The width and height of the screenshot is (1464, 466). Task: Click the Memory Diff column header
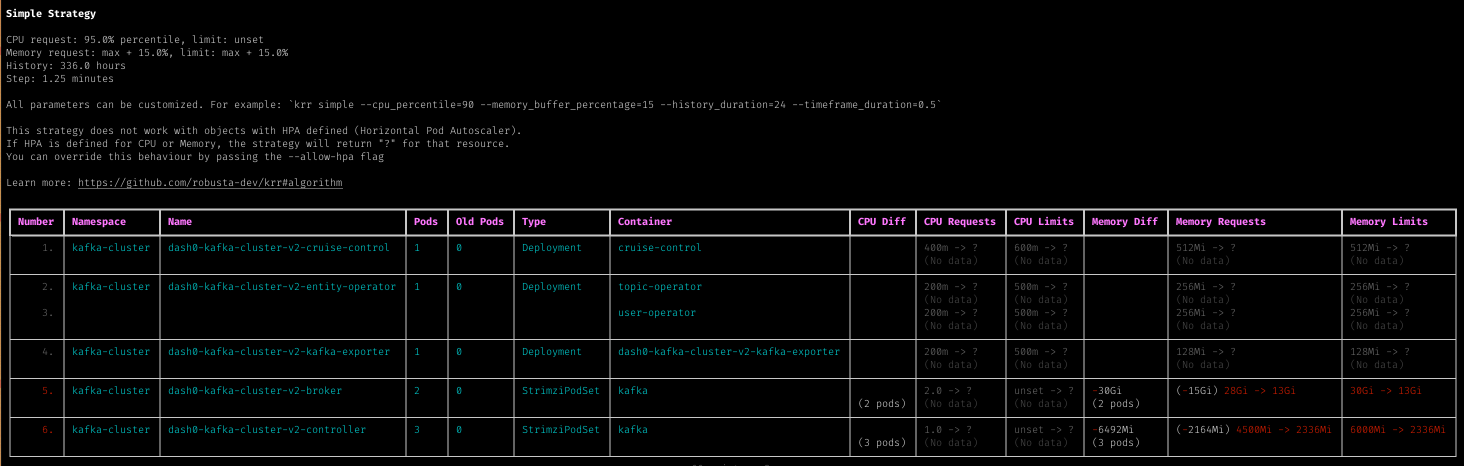pyautogui.click(x=1124, y=222)
